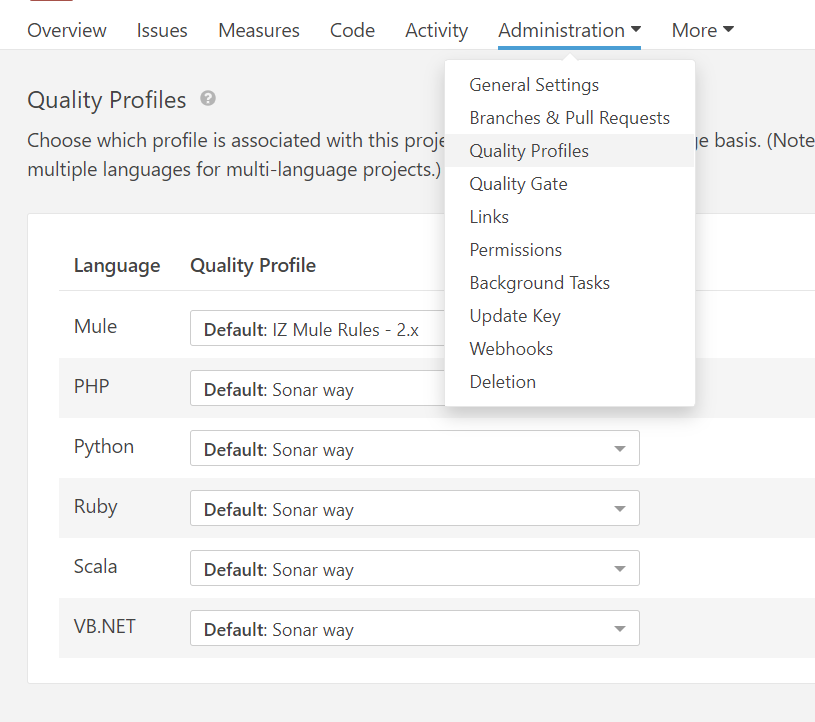Screen dimensions: 815x722
Task: Select Update Key menu entry
Action: tap(570, 316)
